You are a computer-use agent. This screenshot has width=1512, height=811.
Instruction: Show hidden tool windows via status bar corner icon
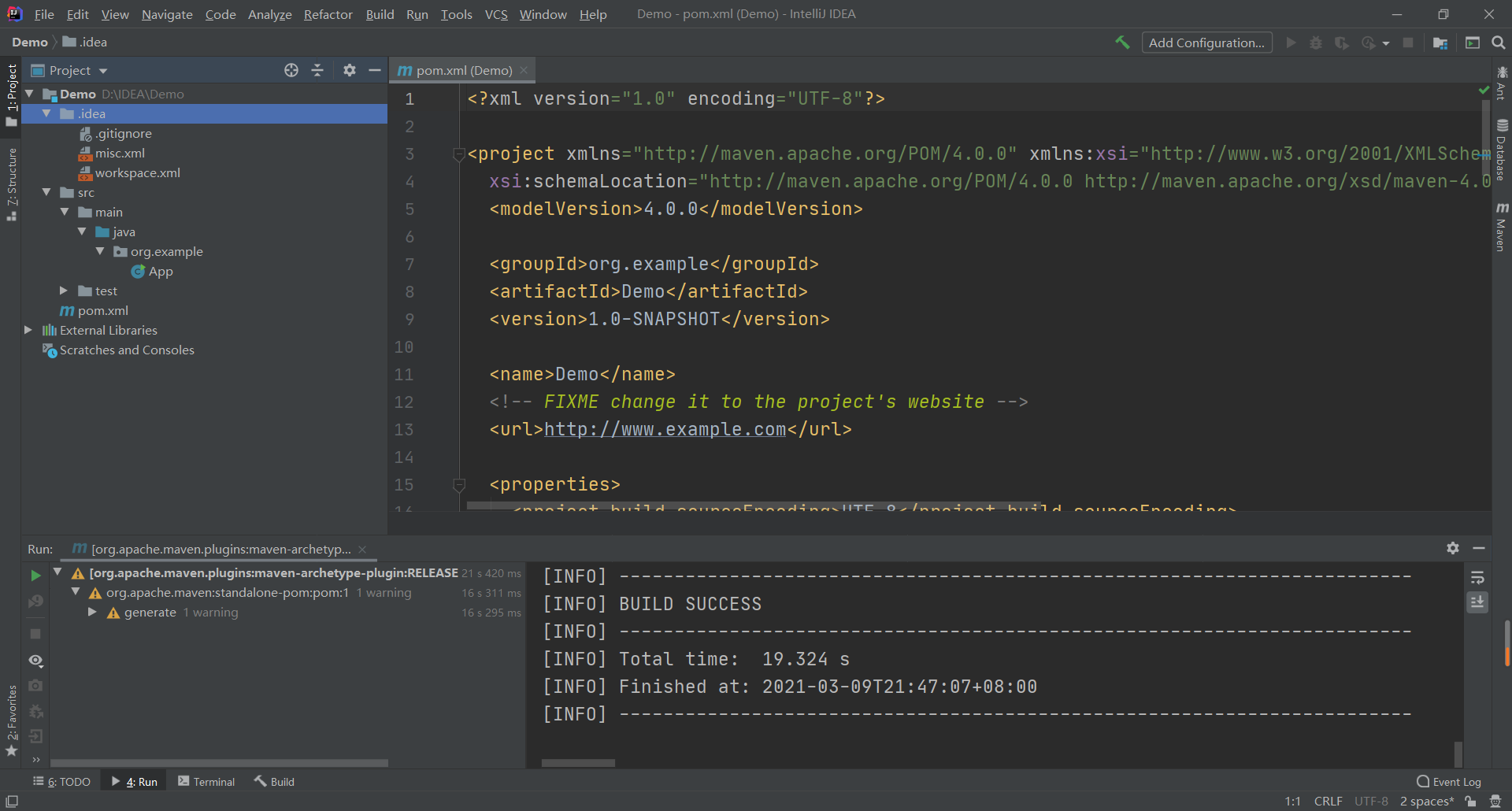coord(12,801)
